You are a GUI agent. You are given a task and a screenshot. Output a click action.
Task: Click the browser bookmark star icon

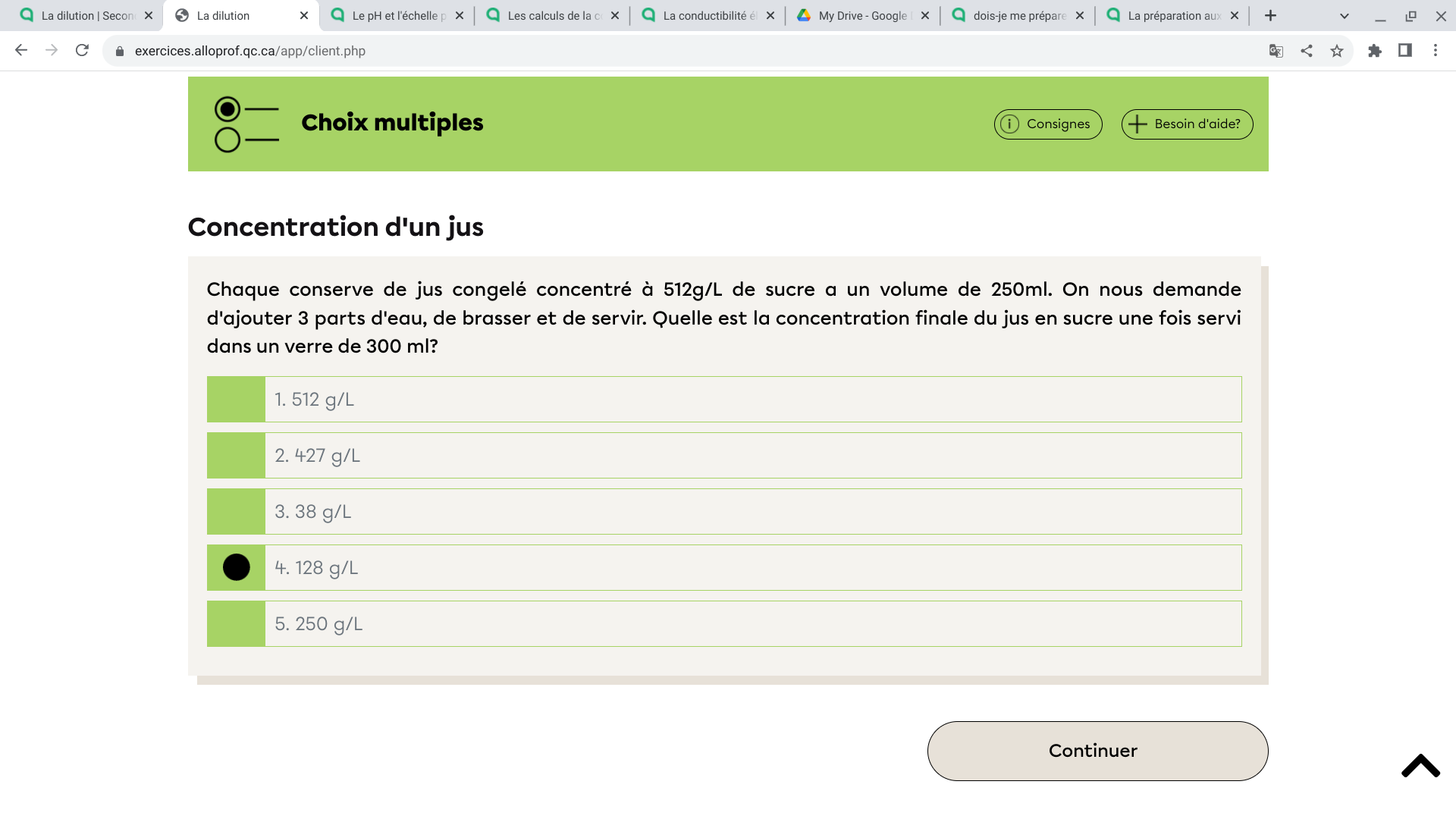tap(1337, 50)
